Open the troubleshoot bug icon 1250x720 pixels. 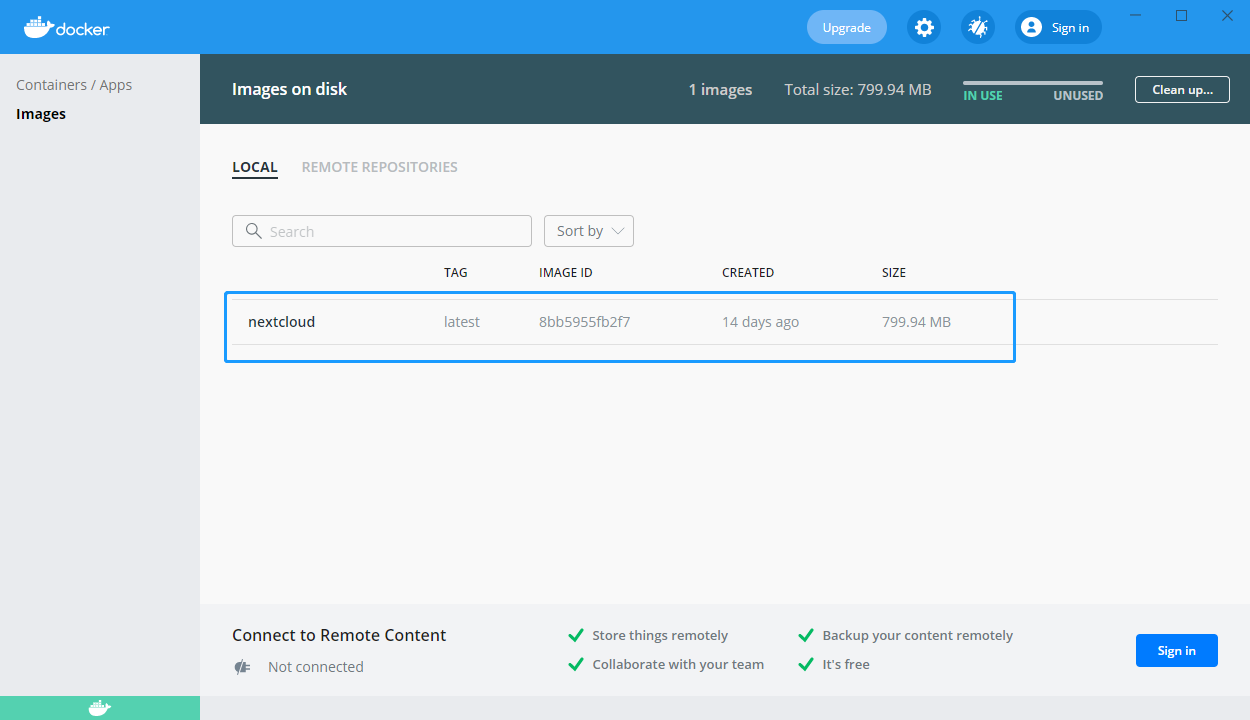[x=977, y=27]
